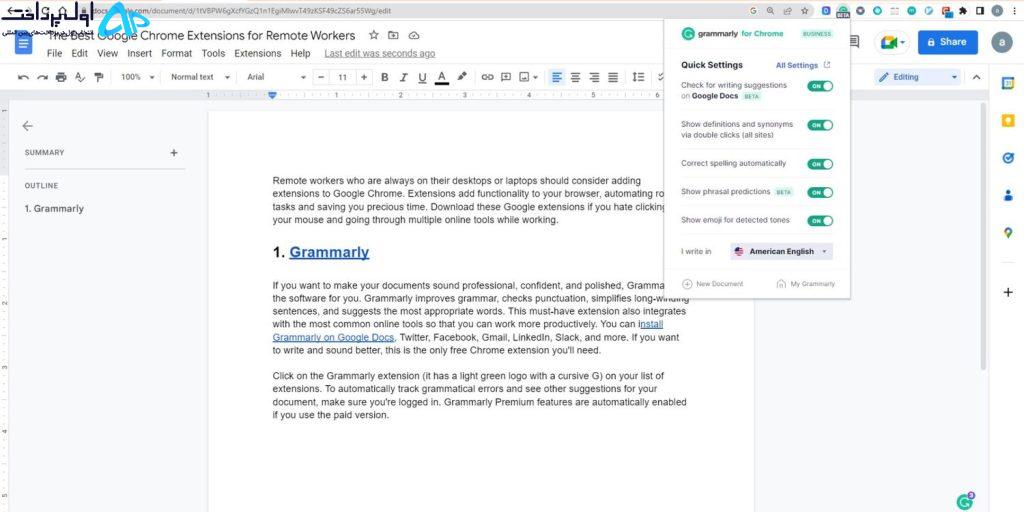Open the Edit menu
Screen dimensions: 1024x512
[80, 54]
